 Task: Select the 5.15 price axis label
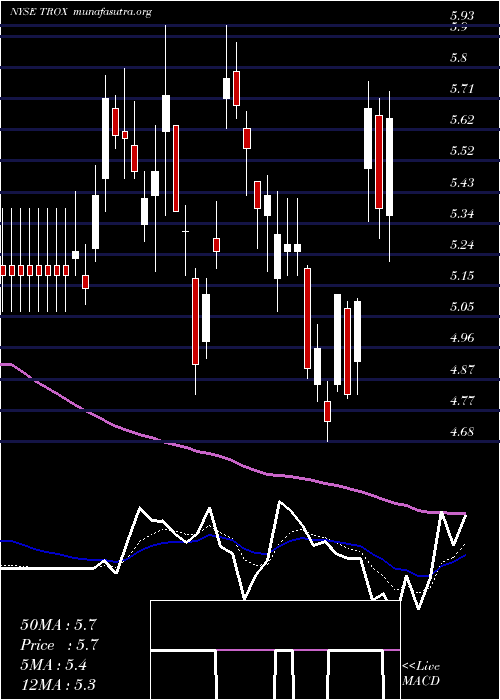pos(462,275)
